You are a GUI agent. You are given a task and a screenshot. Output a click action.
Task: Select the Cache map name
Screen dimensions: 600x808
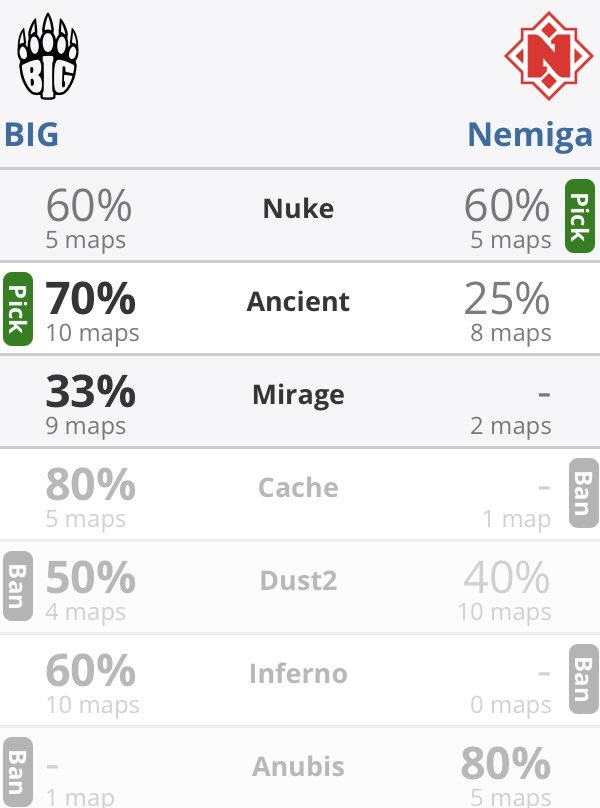coord(298,487)
